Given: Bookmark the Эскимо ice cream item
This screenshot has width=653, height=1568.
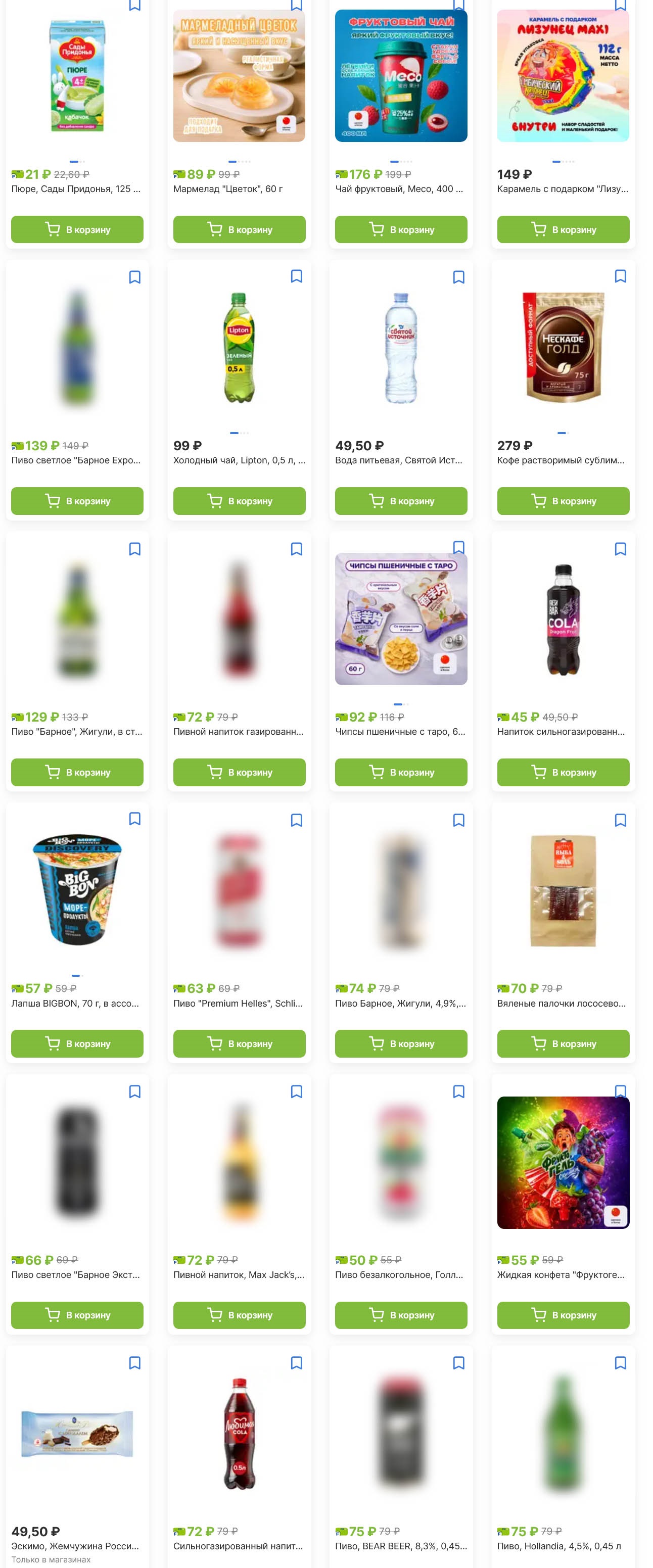Looking at the screenshot, I should [x=134, y=1363].
